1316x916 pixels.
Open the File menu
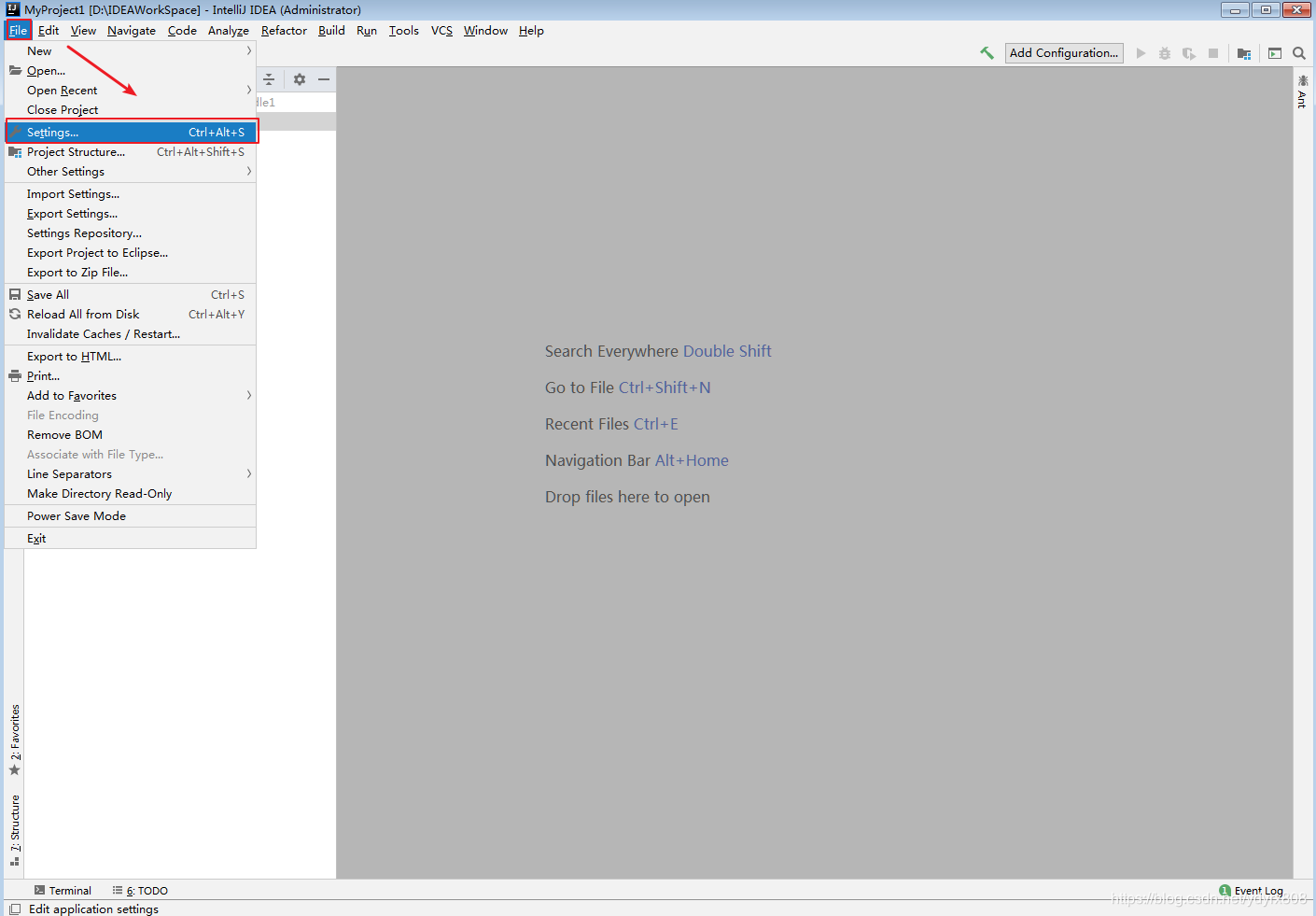(18, 30)
